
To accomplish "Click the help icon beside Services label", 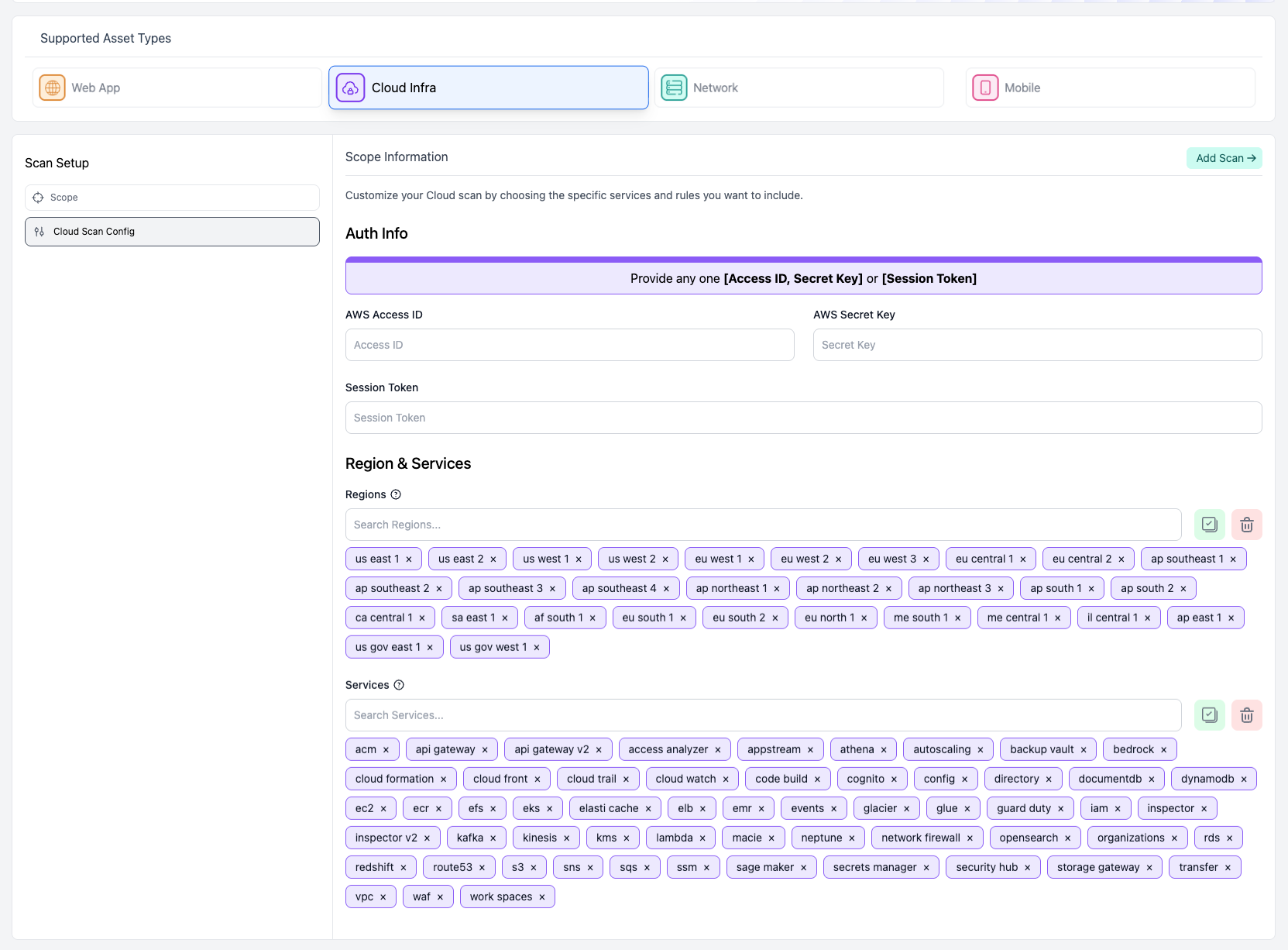I will (x=399, y=685).
